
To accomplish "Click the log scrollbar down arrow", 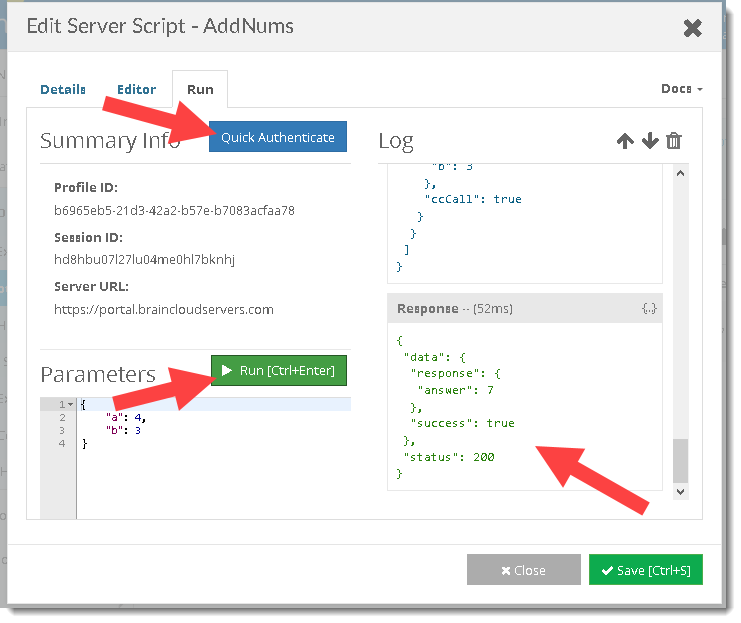I will (x=680, y=491).
